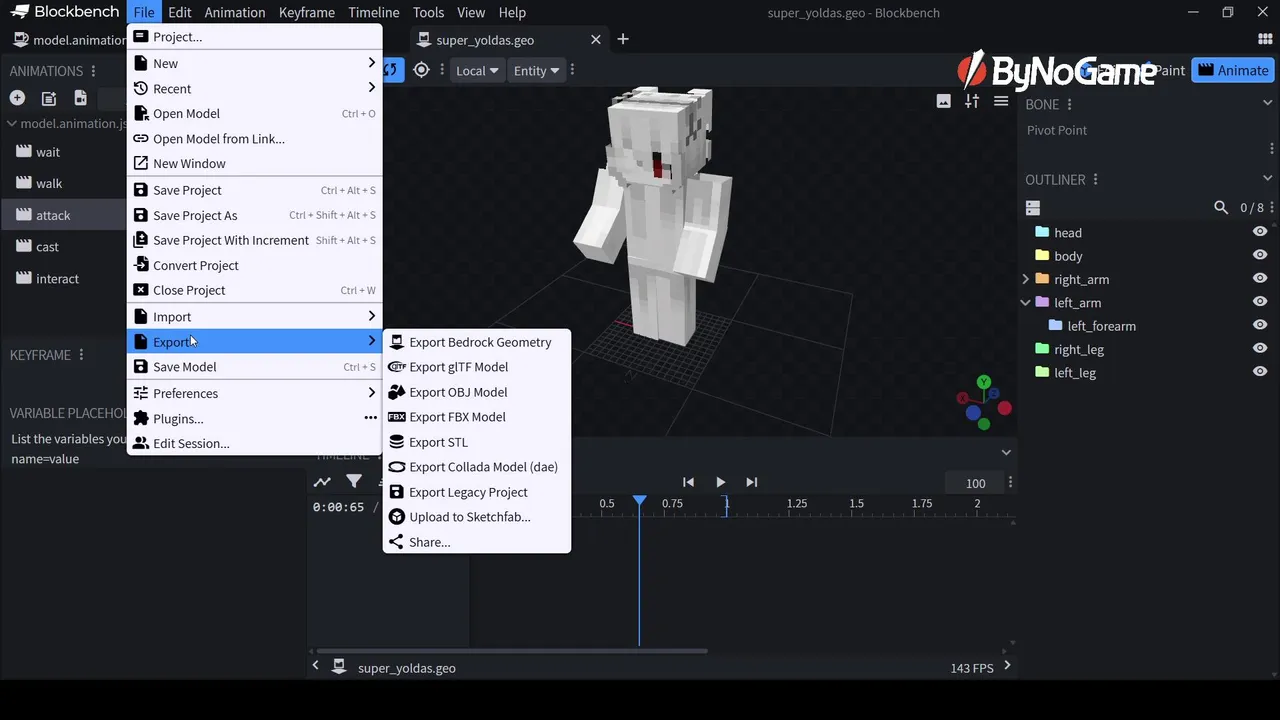Open the Keyframe panel options dots

81,354
